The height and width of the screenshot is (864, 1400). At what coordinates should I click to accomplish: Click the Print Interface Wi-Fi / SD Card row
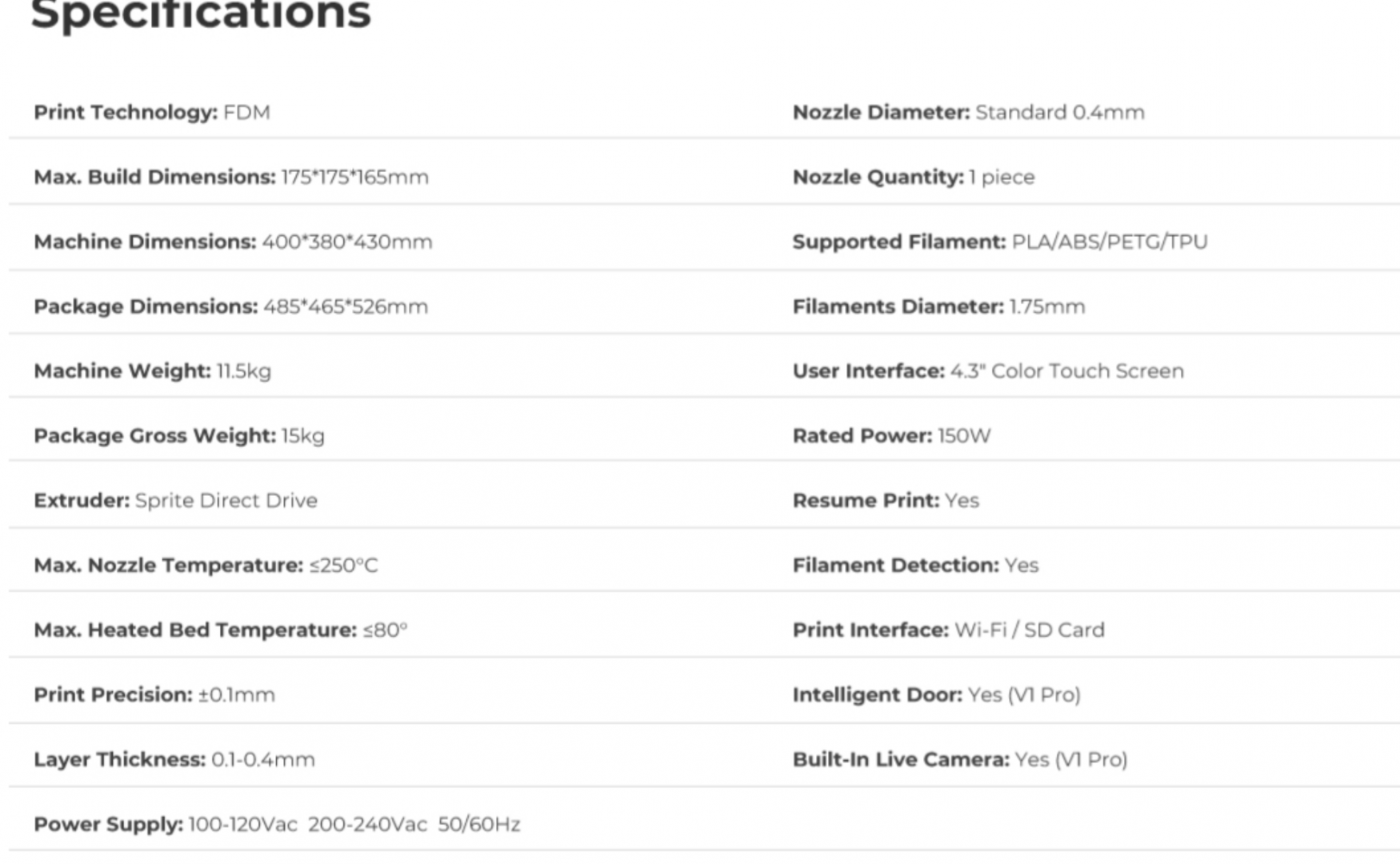[948, 630]
